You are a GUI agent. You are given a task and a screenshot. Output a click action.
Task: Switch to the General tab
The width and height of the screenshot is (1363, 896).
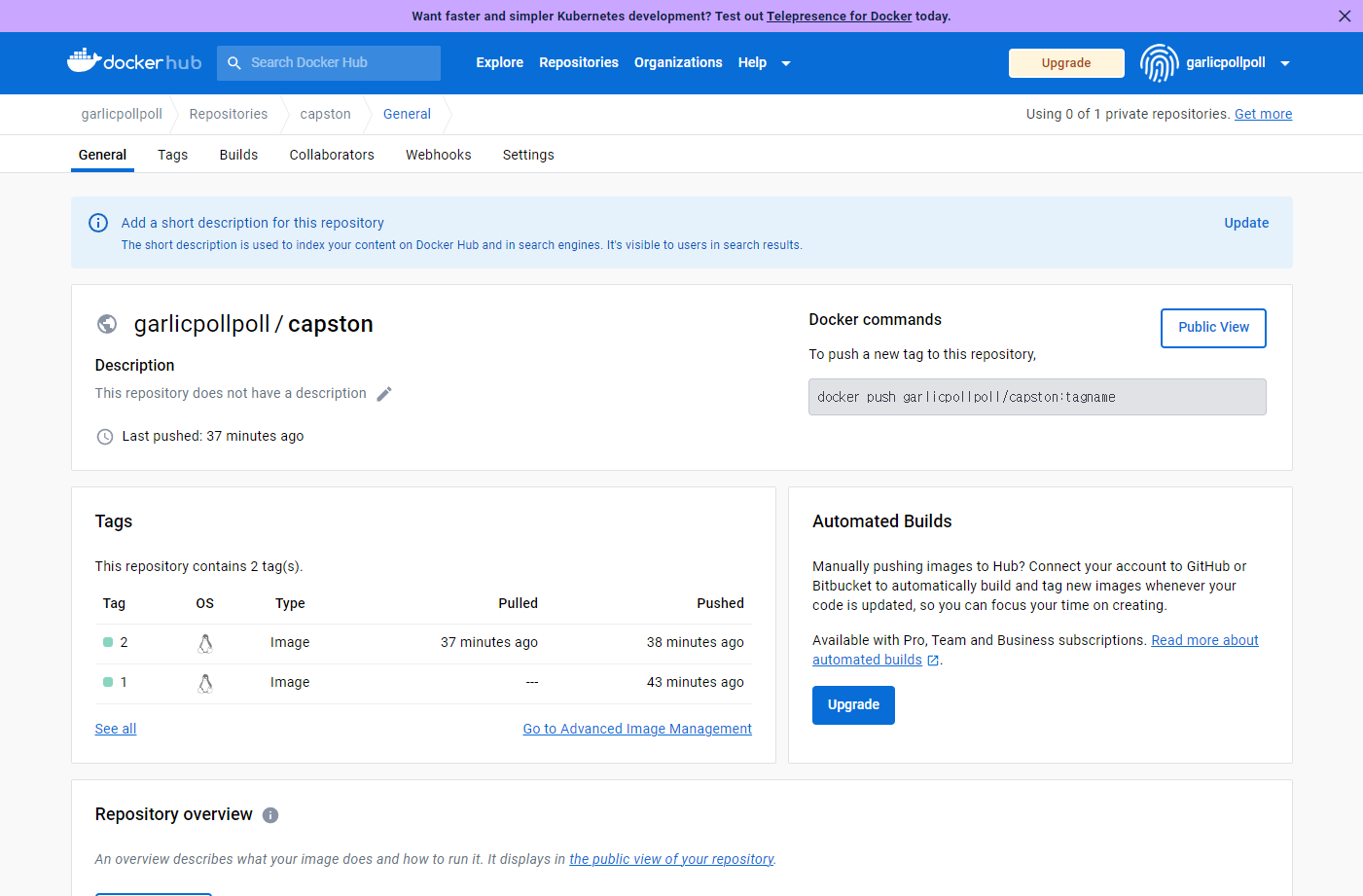tap(102, 155)
